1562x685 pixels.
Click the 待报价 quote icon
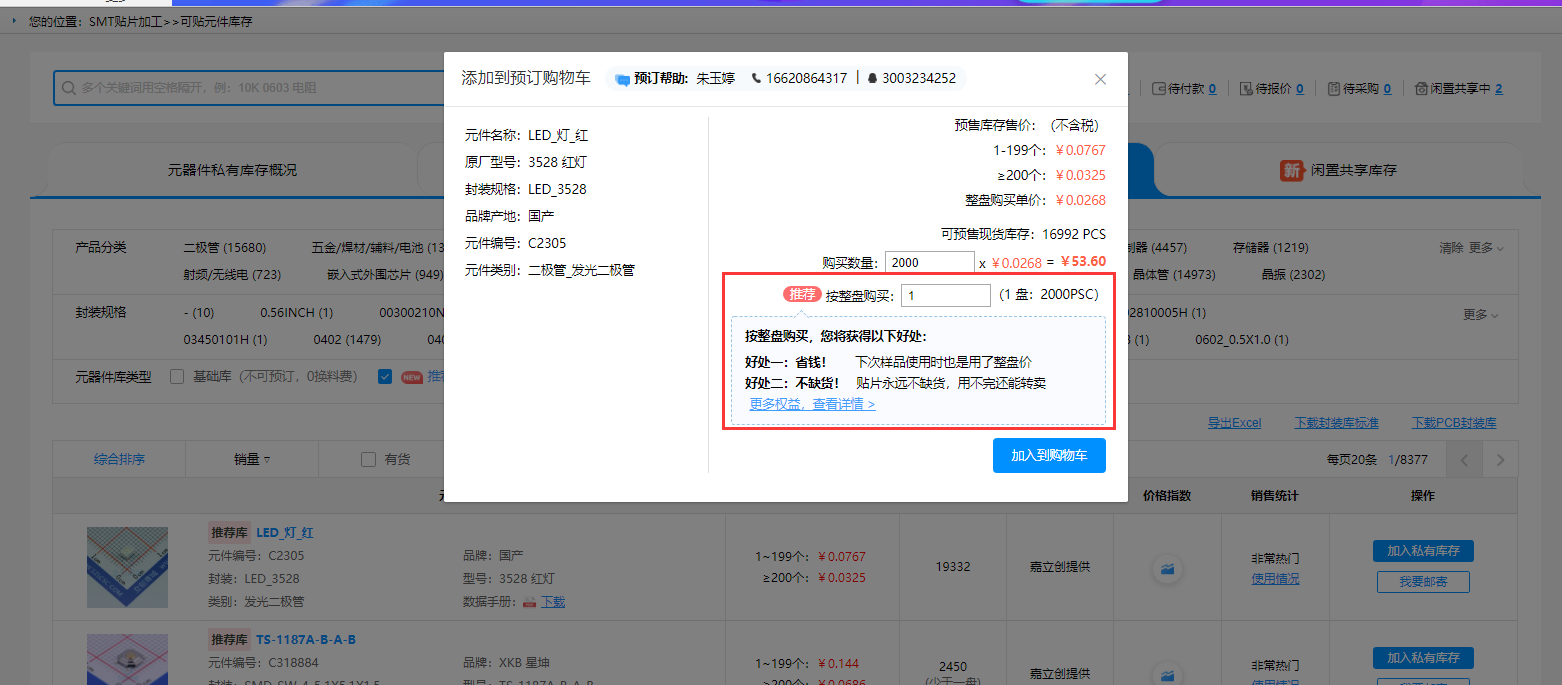(1246, 89)
